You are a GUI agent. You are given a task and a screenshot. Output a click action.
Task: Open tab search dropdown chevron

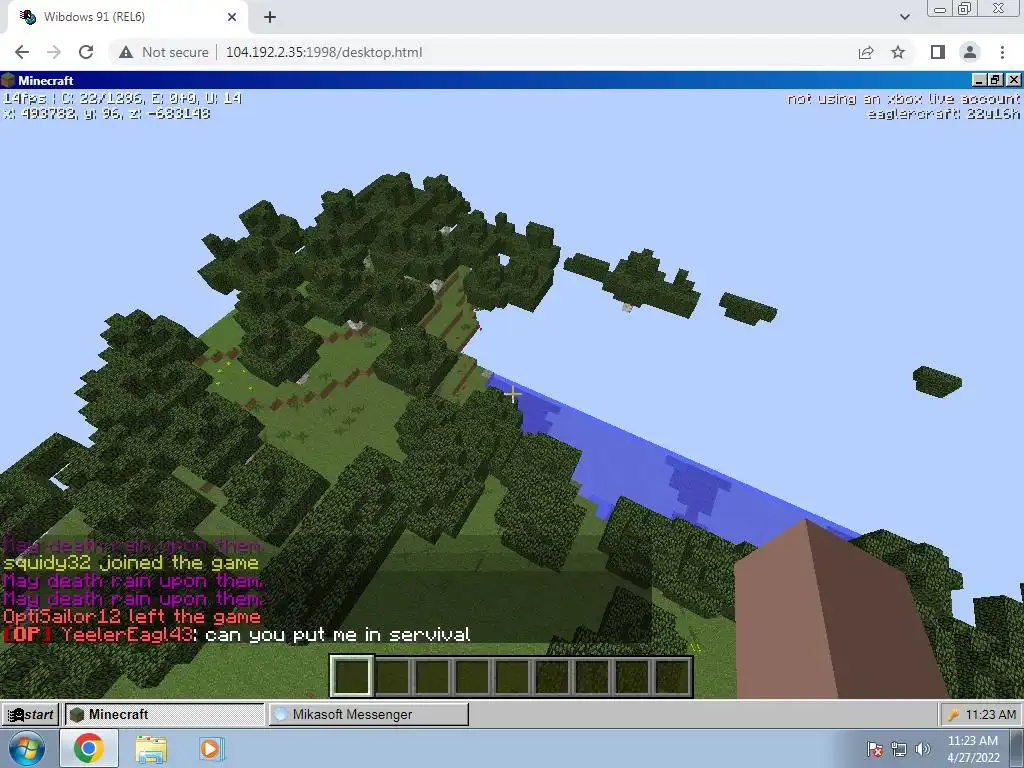[x=904, y=17]
